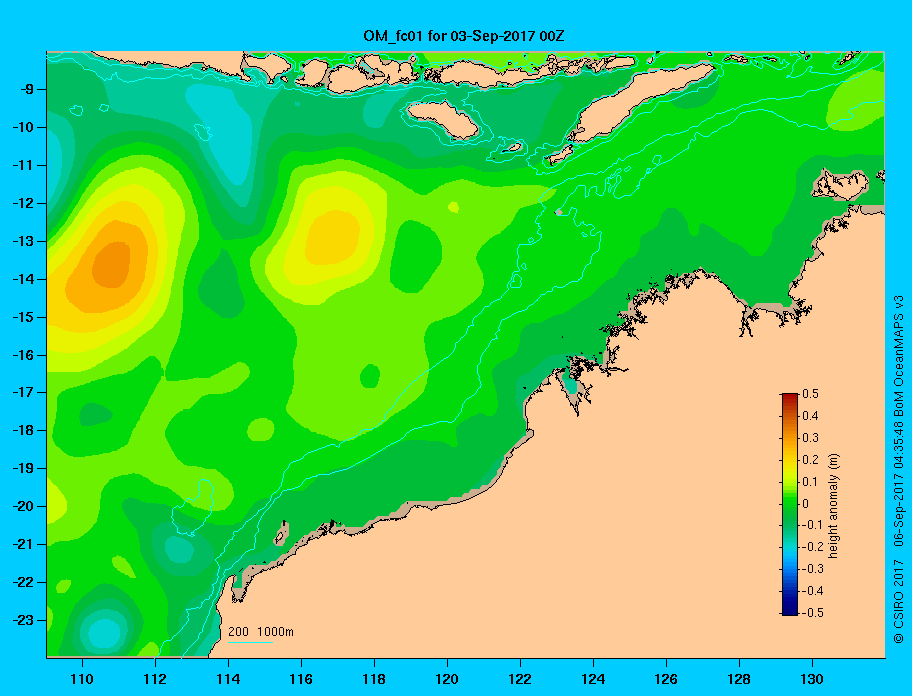Click latitude label -10 on the y-axis
This screenshot has width=912, height=696.
[x=23, y=127]
